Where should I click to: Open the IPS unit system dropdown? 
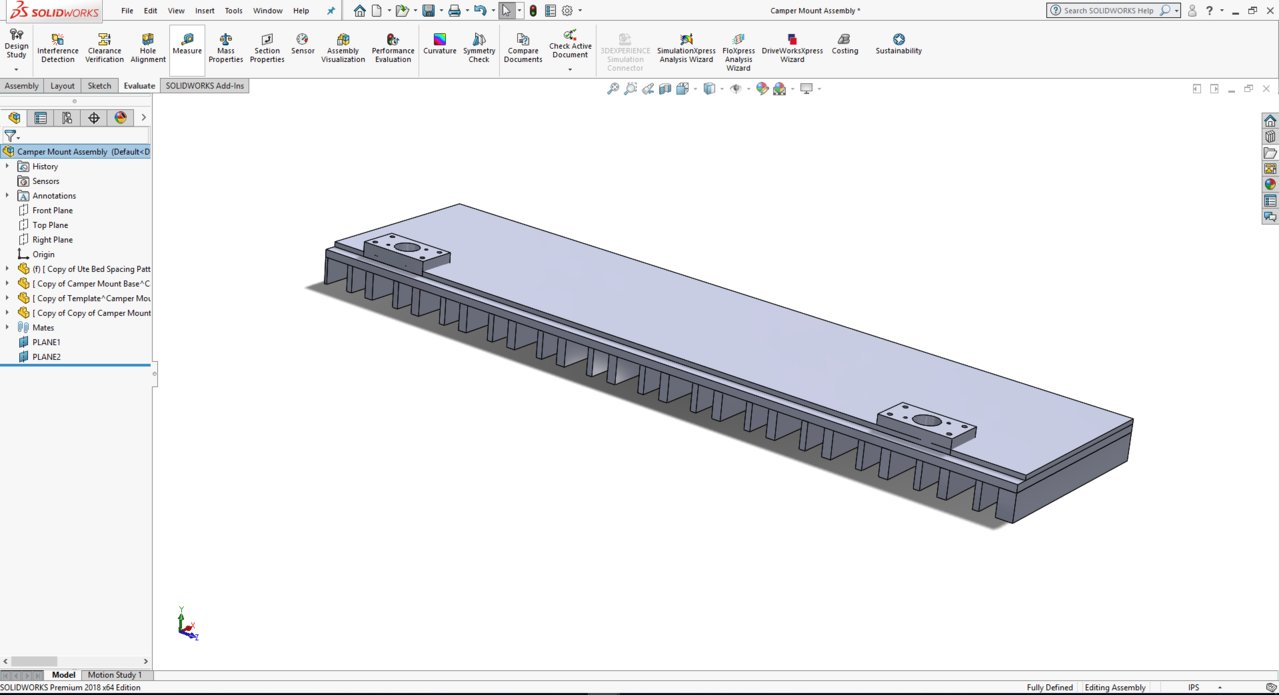pyautogui.click(x=1218, y=688)
